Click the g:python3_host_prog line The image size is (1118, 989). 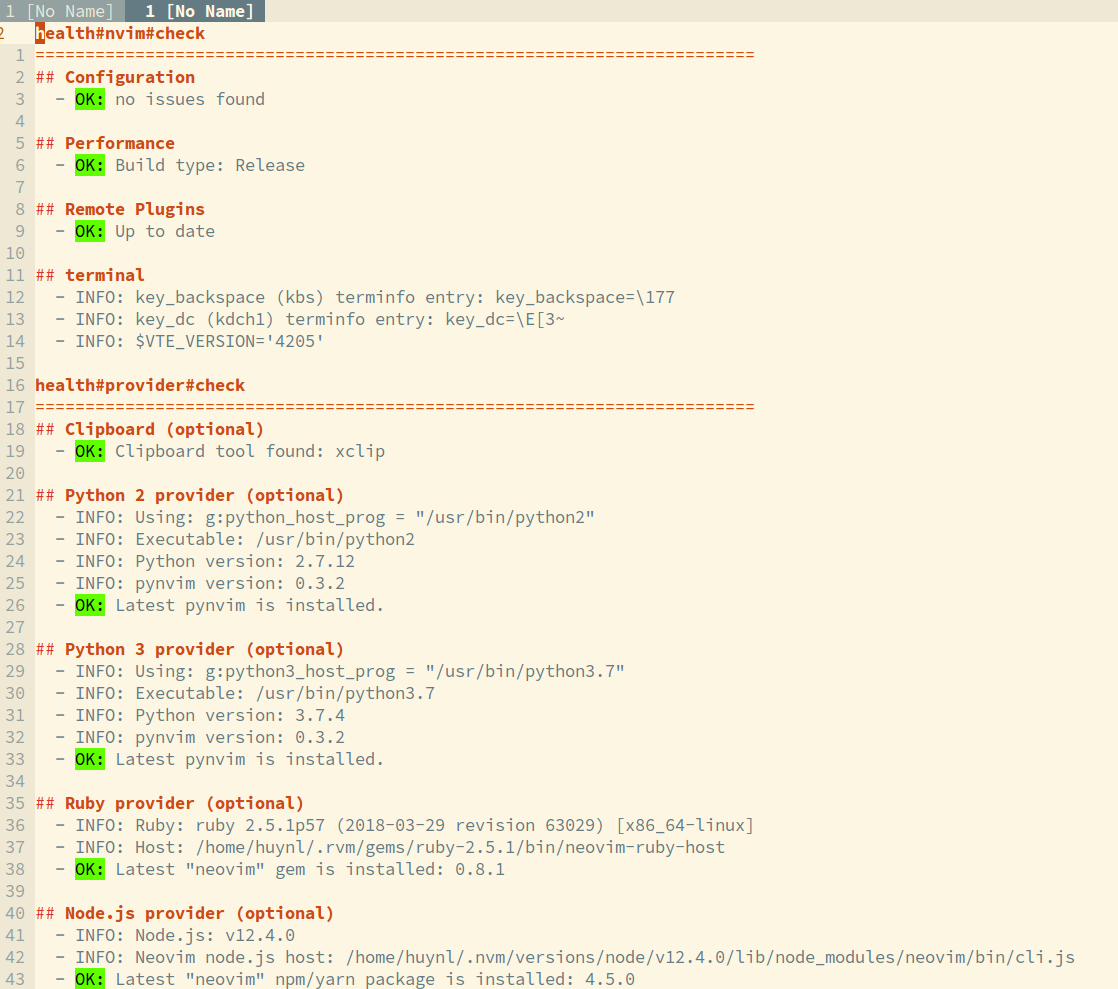[x=340, y=671]
